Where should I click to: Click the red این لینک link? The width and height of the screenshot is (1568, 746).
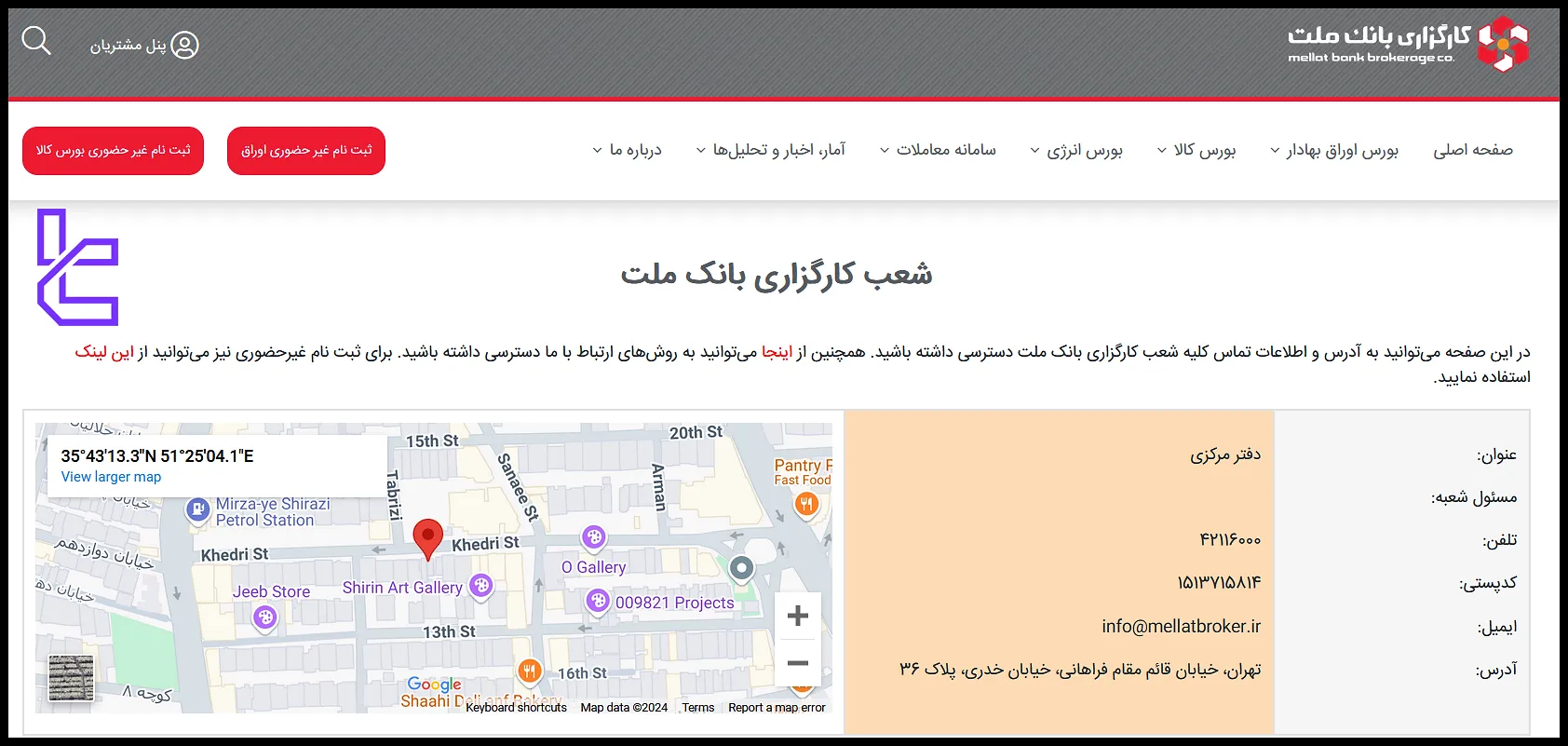click(104, 352)
